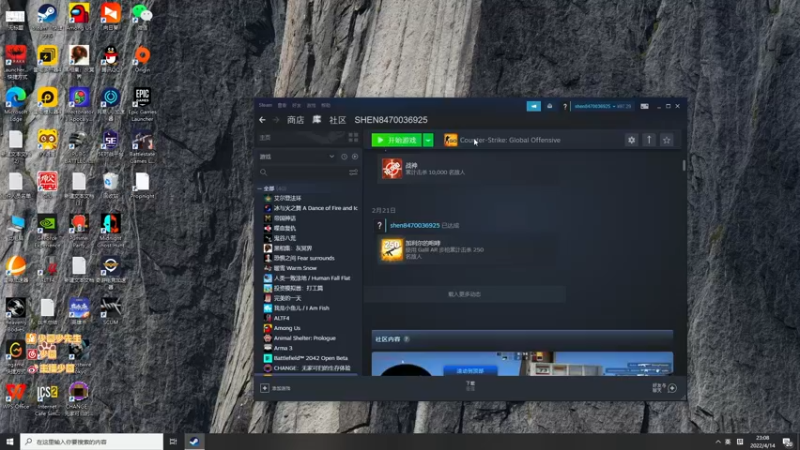Screen dimensions: 800x450
Task: Open the Recycle Bin on the desktop
Action: point(110,185)
